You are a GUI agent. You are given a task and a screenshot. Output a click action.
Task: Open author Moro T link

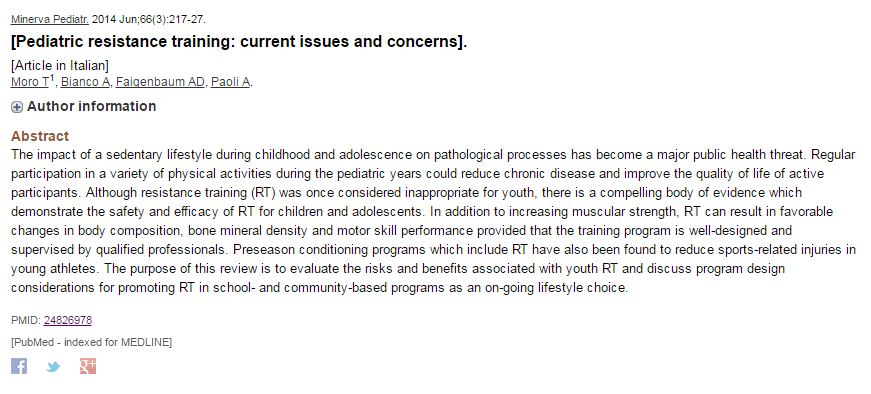coord(29,82)
